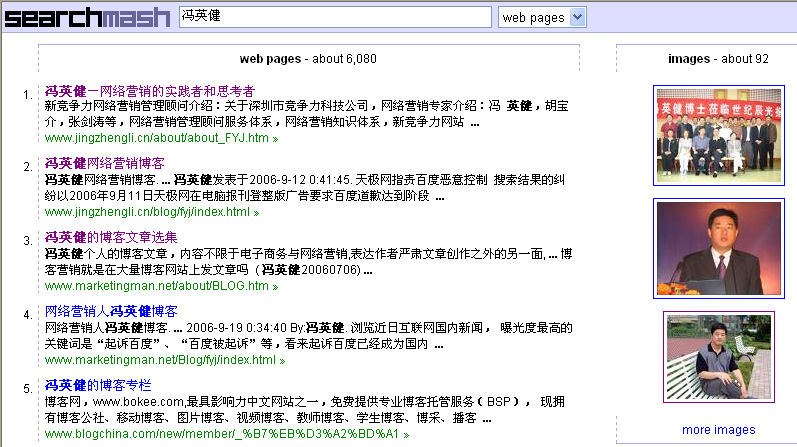
Task: Click the www.blogchina.com green URL
Action: point(221,434)
